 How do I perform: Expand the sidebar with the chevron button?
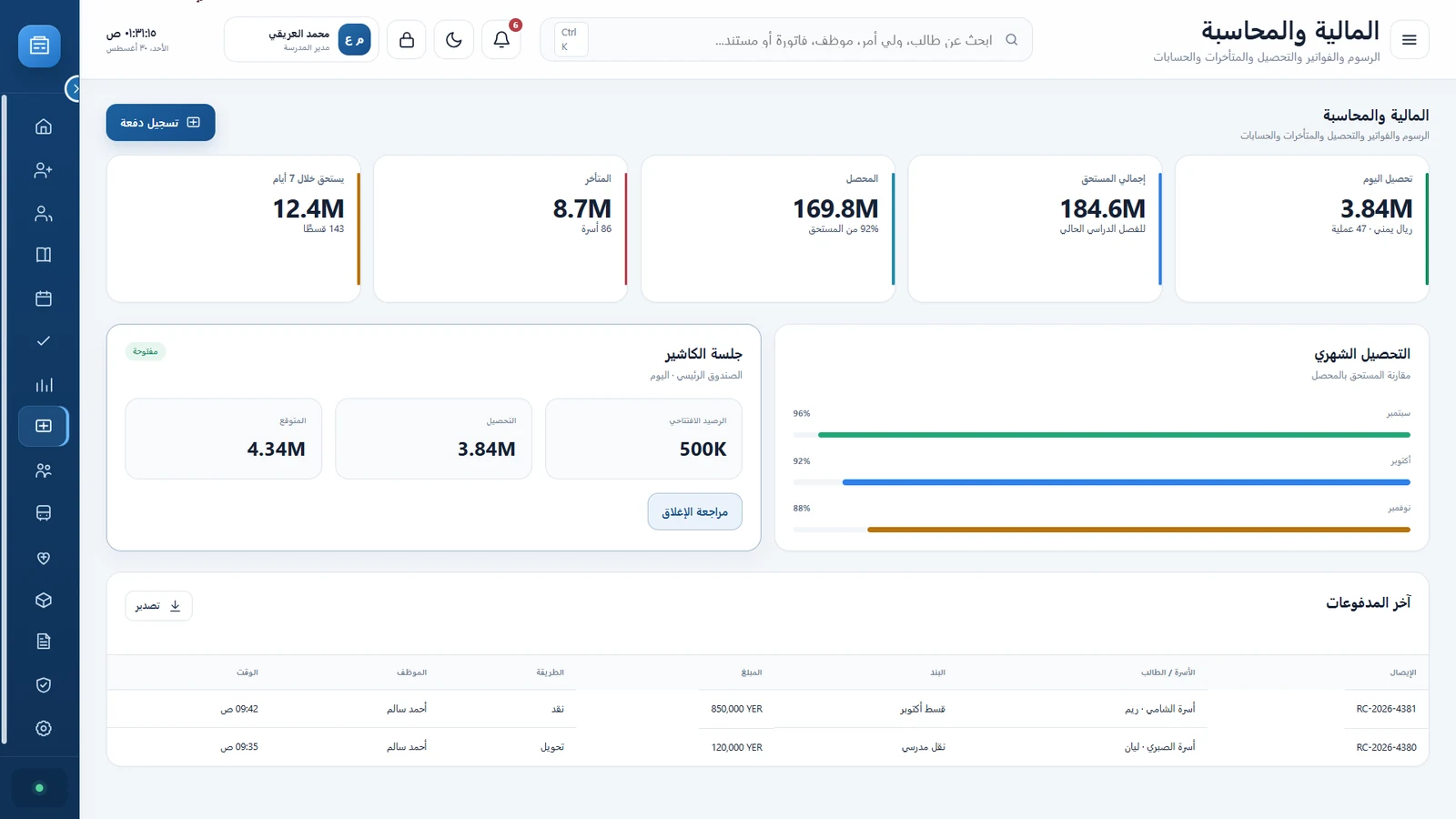tap(75, 88)
